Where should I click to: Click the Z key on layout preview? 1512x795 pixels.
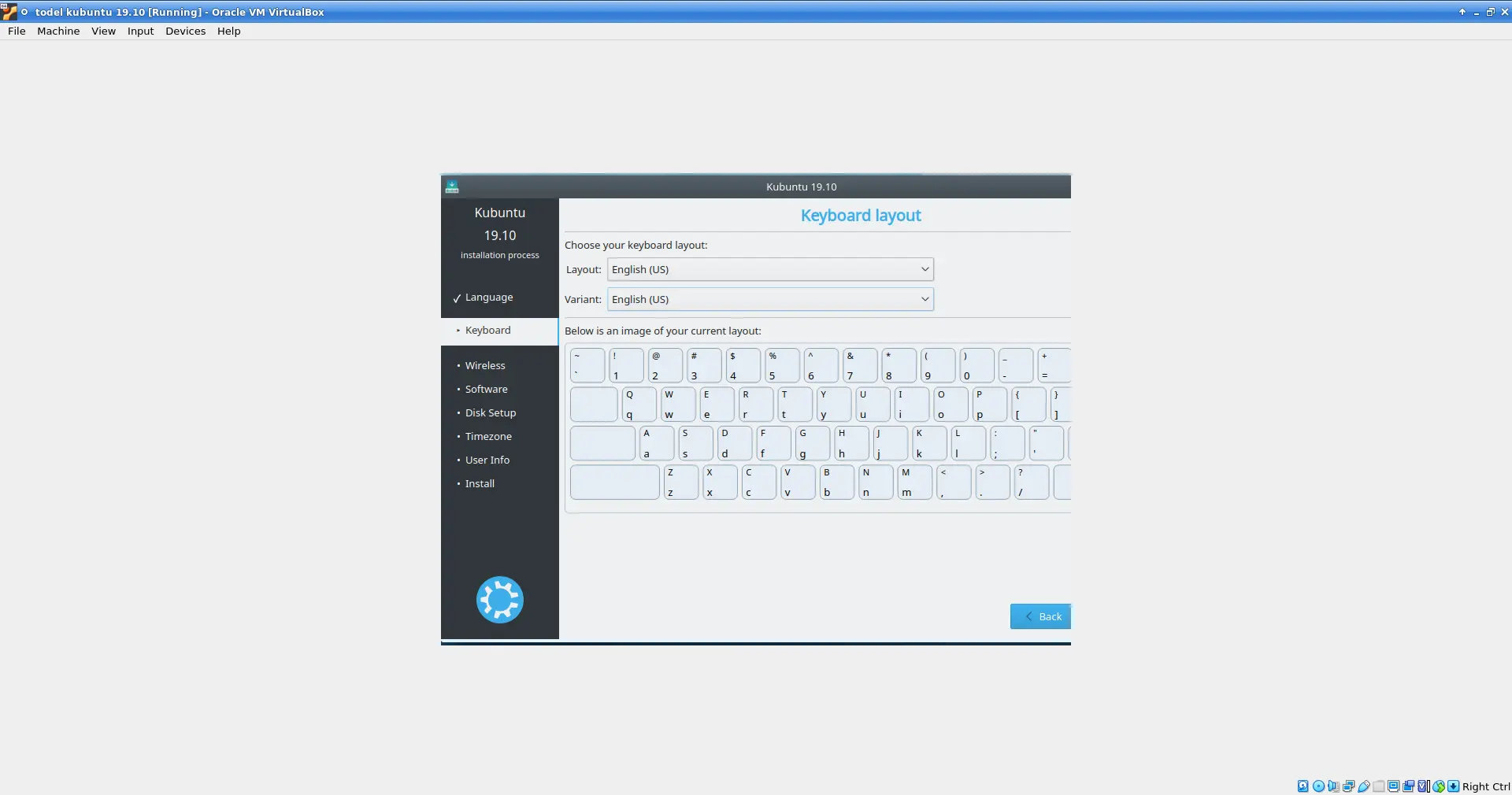(681, 482)
